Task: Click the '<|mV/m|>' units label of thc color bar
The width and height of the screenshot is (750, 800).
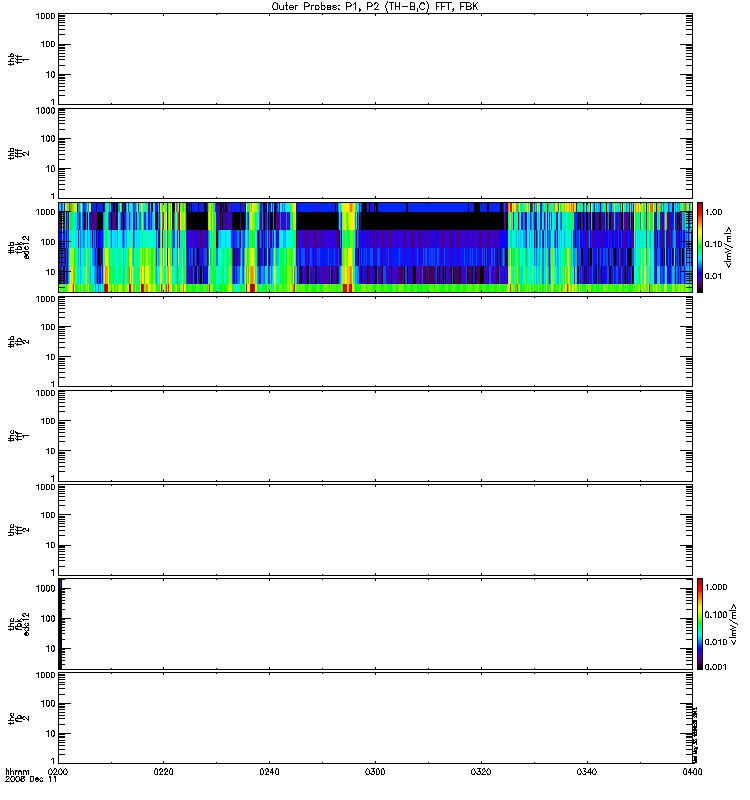Action: pyautogui.click(x=733, y=624)
